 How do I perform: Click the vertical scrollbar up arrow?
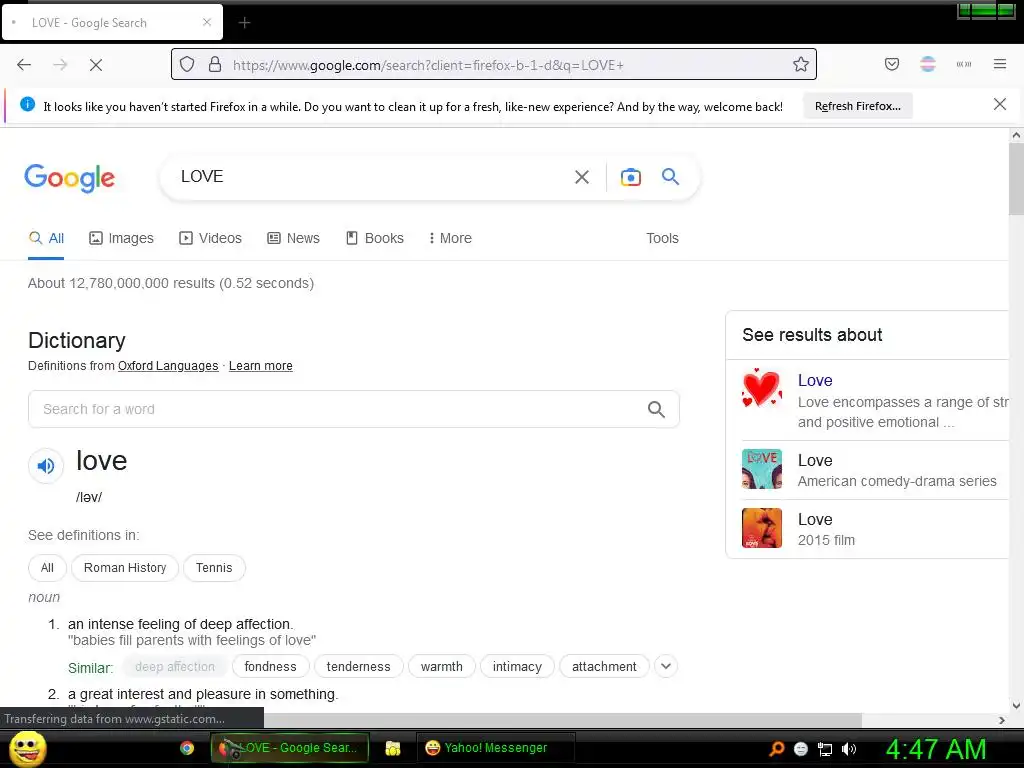click(1016, 136)
